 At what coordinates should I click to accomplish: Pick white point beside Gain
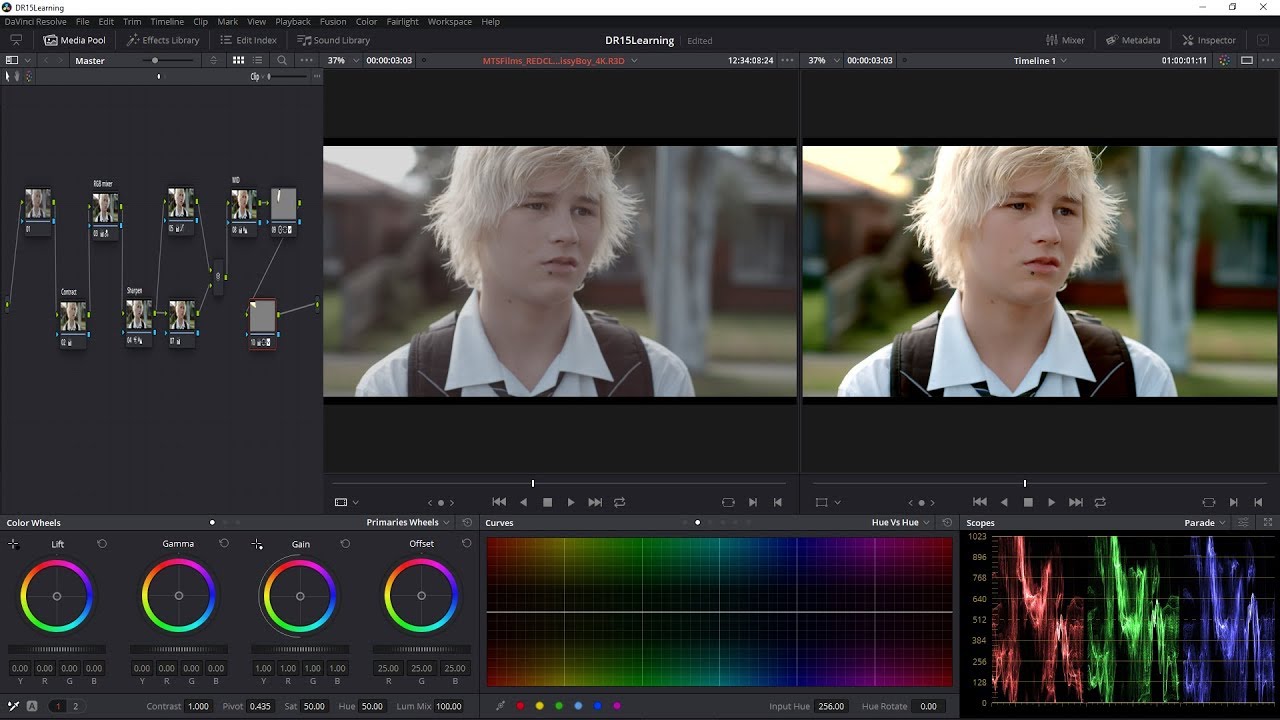click(x=257, y=544)
